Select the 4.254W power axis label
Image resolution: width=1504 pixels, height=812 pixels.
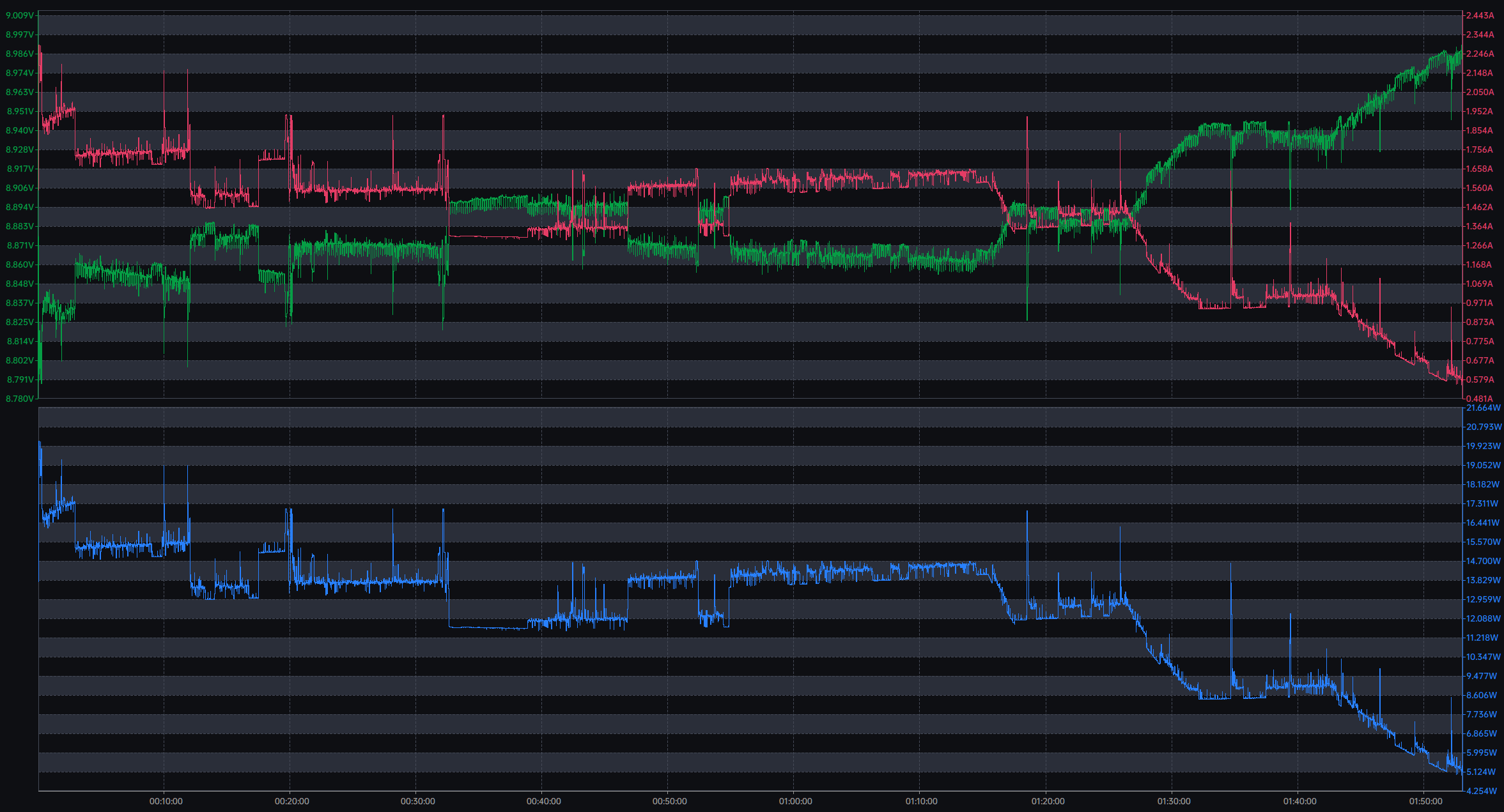1482,791
